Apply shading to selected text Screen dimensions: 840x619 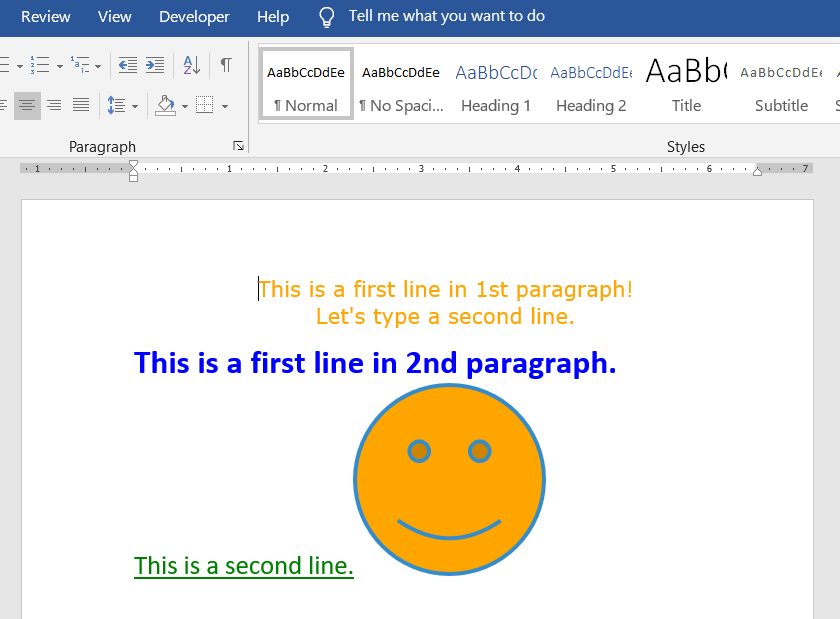point(165,105)
